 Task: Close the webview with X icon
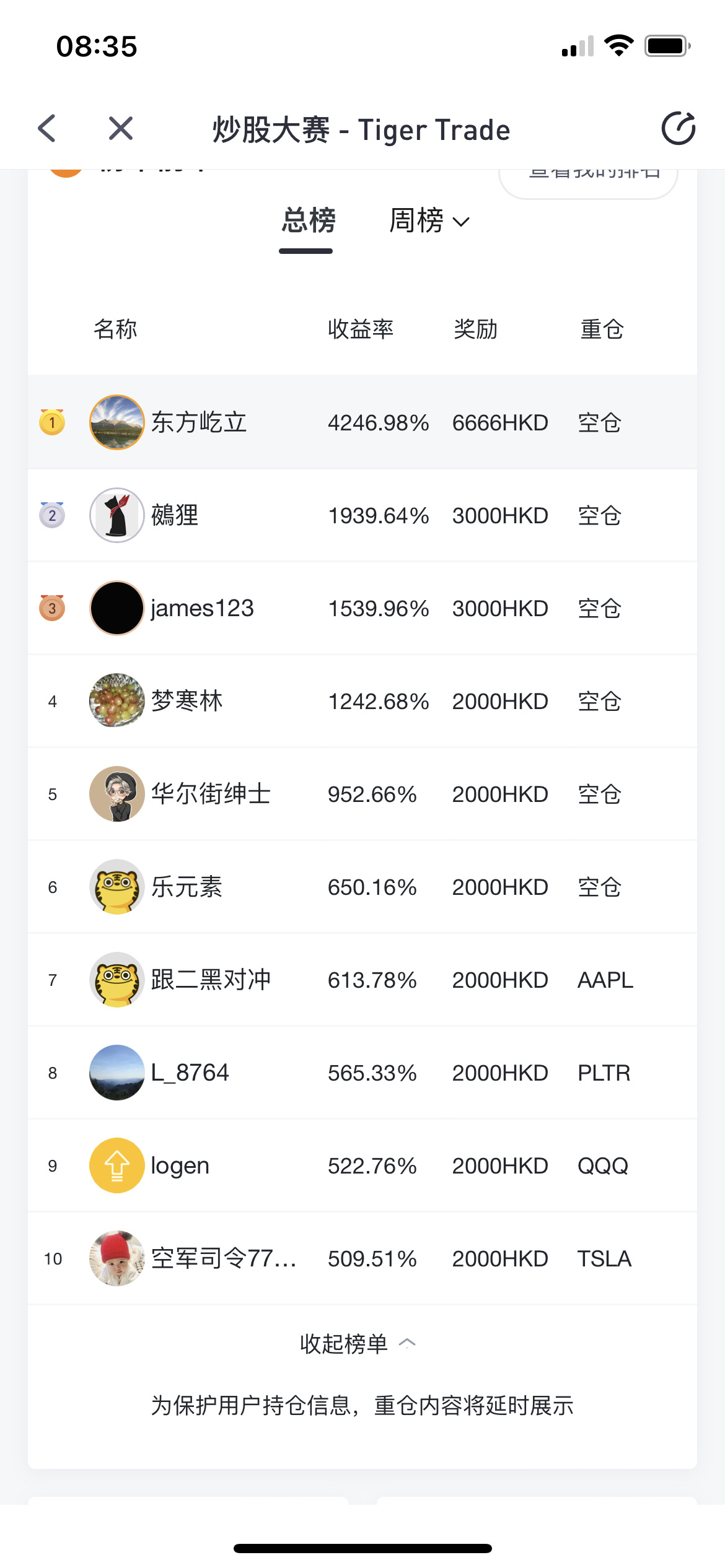click(120, 129)
